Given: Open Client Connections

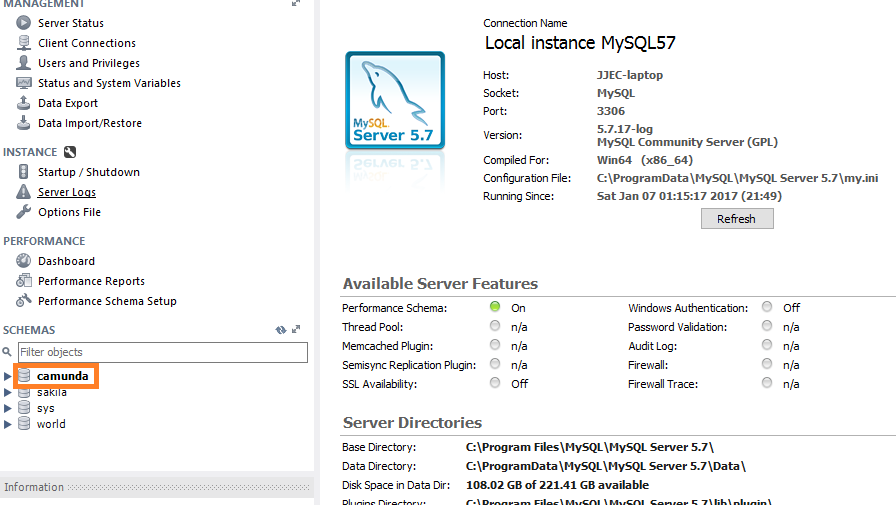Looking at the screenshot, I should 87,43.
